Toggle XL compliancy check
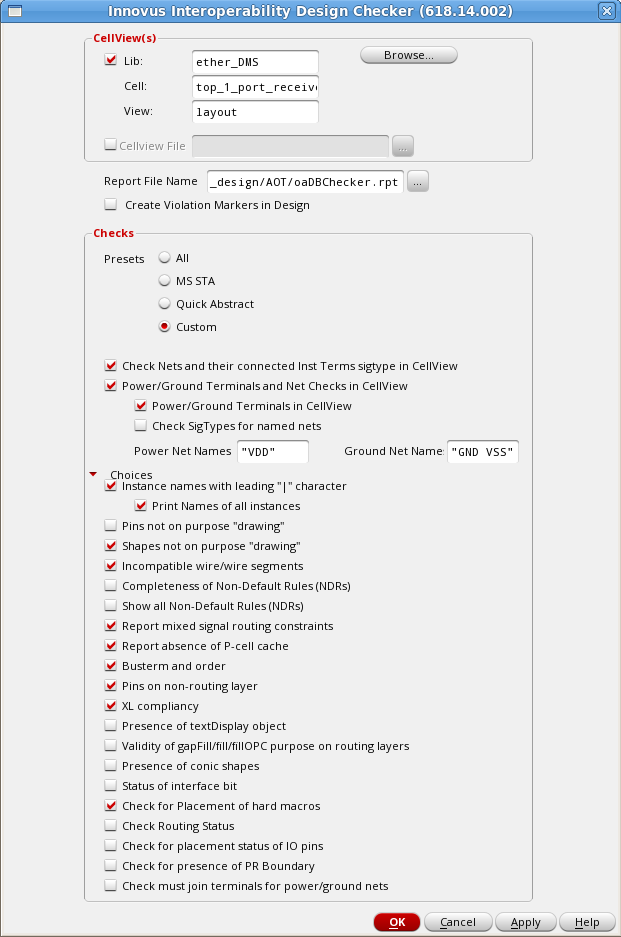The height and width of the screenshot is (937, 621). click(x=111, y=706)
